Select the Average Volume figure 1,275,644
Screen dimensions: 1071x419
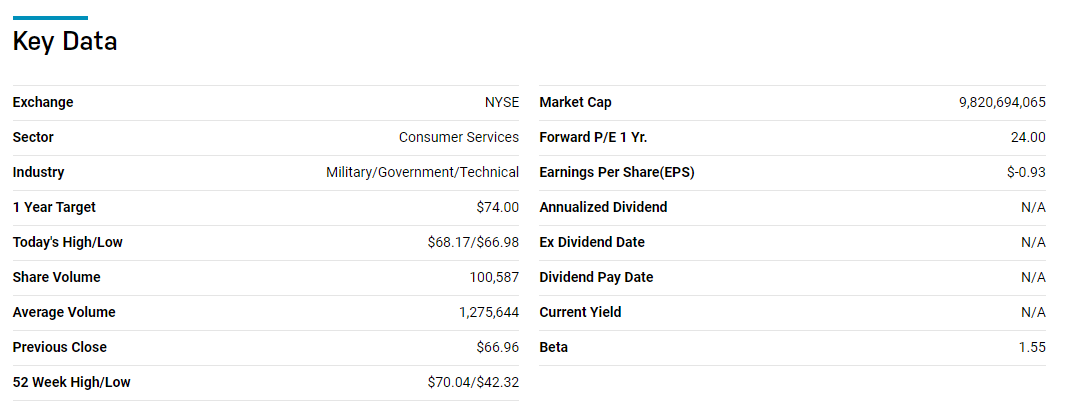tap(489, 312)
